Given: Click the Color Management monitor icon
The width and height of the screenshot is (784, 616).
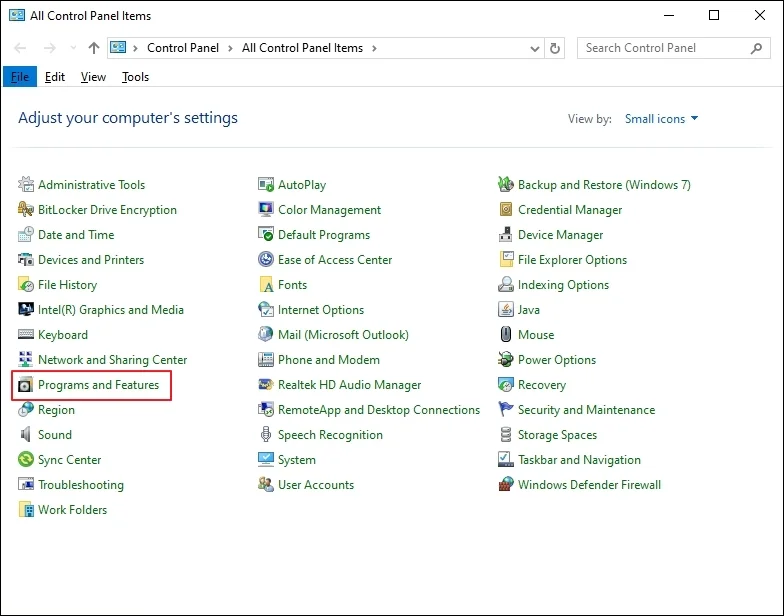Looking at the screenshot, I should [266, 210].
